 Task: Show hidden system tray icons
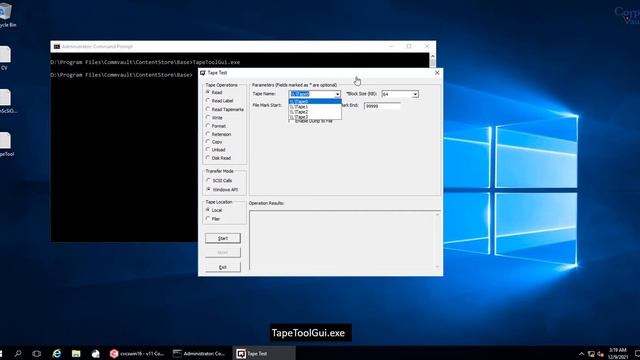582,353
